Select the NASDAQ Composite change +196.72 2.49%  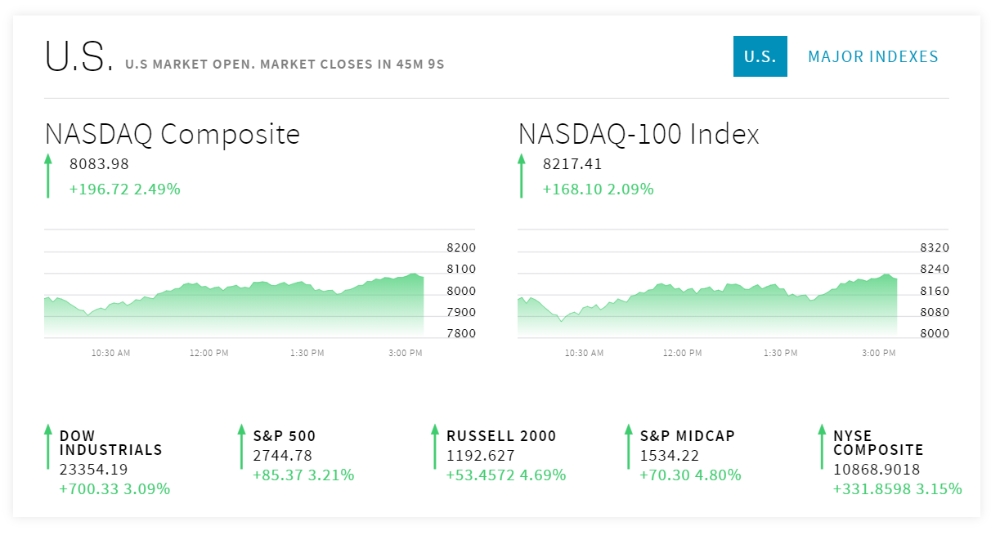pos(125,189)
